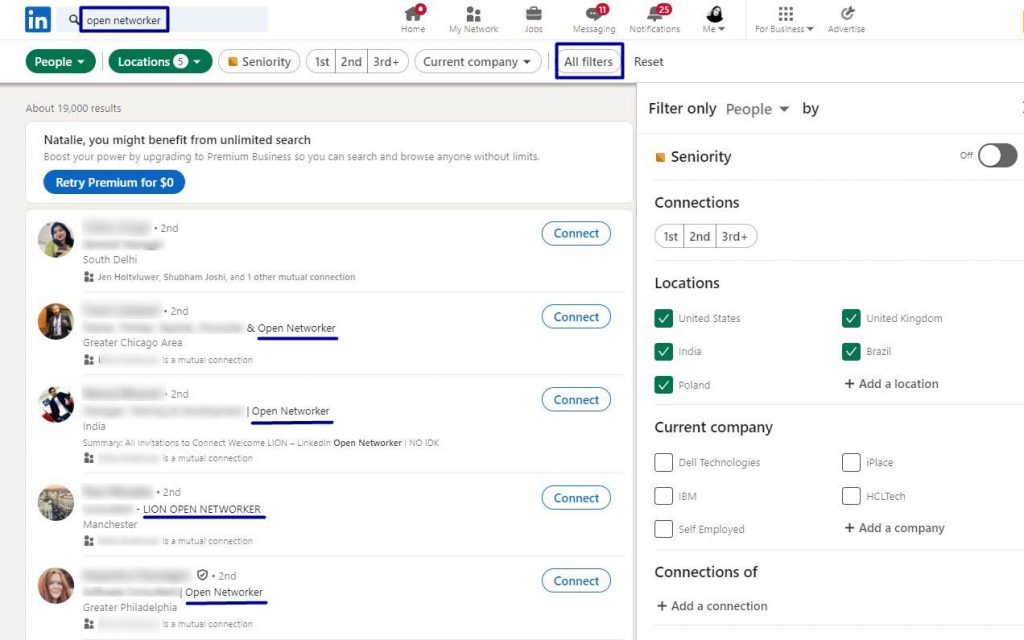Click Retry Premium for $0
The height and width of the screenshot is (640, 1024).
coord(114,182)
